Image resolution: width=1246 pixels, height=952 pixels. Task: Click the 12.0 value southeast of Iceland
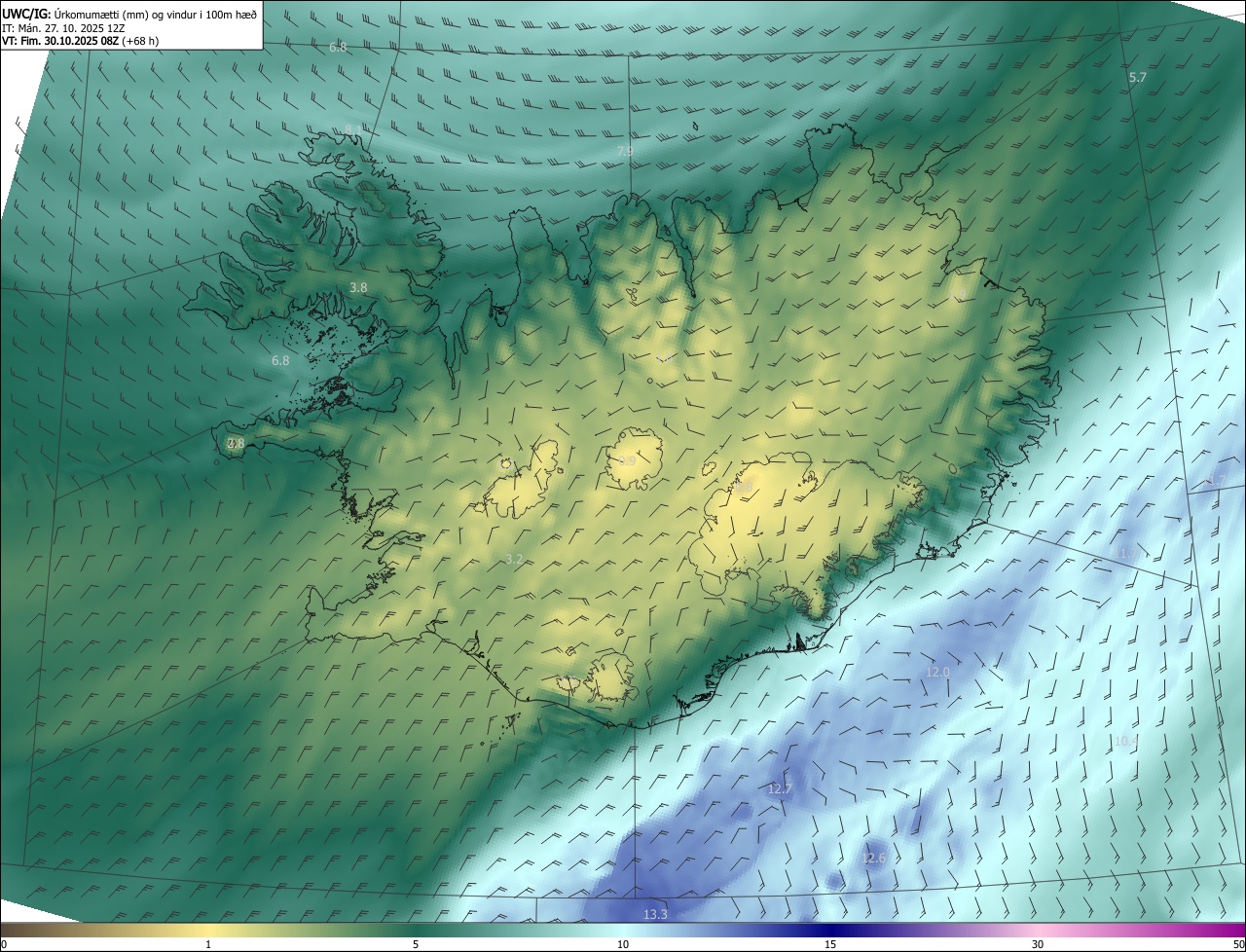937,672
